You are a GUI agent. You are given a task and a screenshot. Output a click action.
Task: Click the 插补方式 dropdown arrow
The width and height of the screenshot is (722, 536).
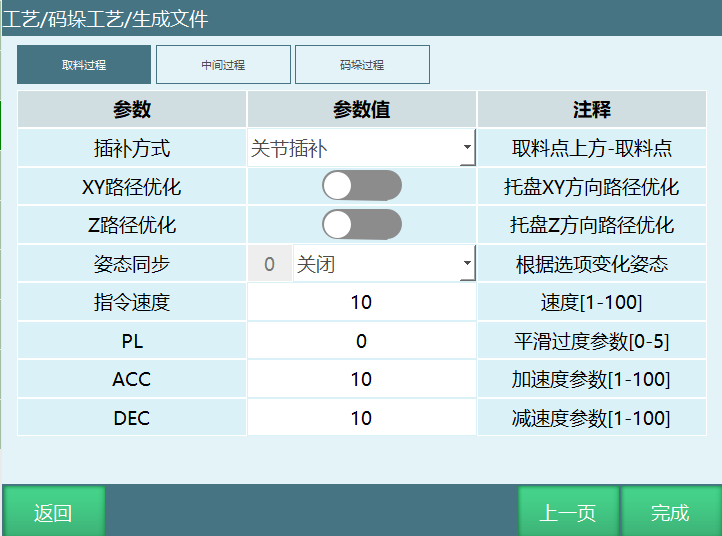point(467,149)
